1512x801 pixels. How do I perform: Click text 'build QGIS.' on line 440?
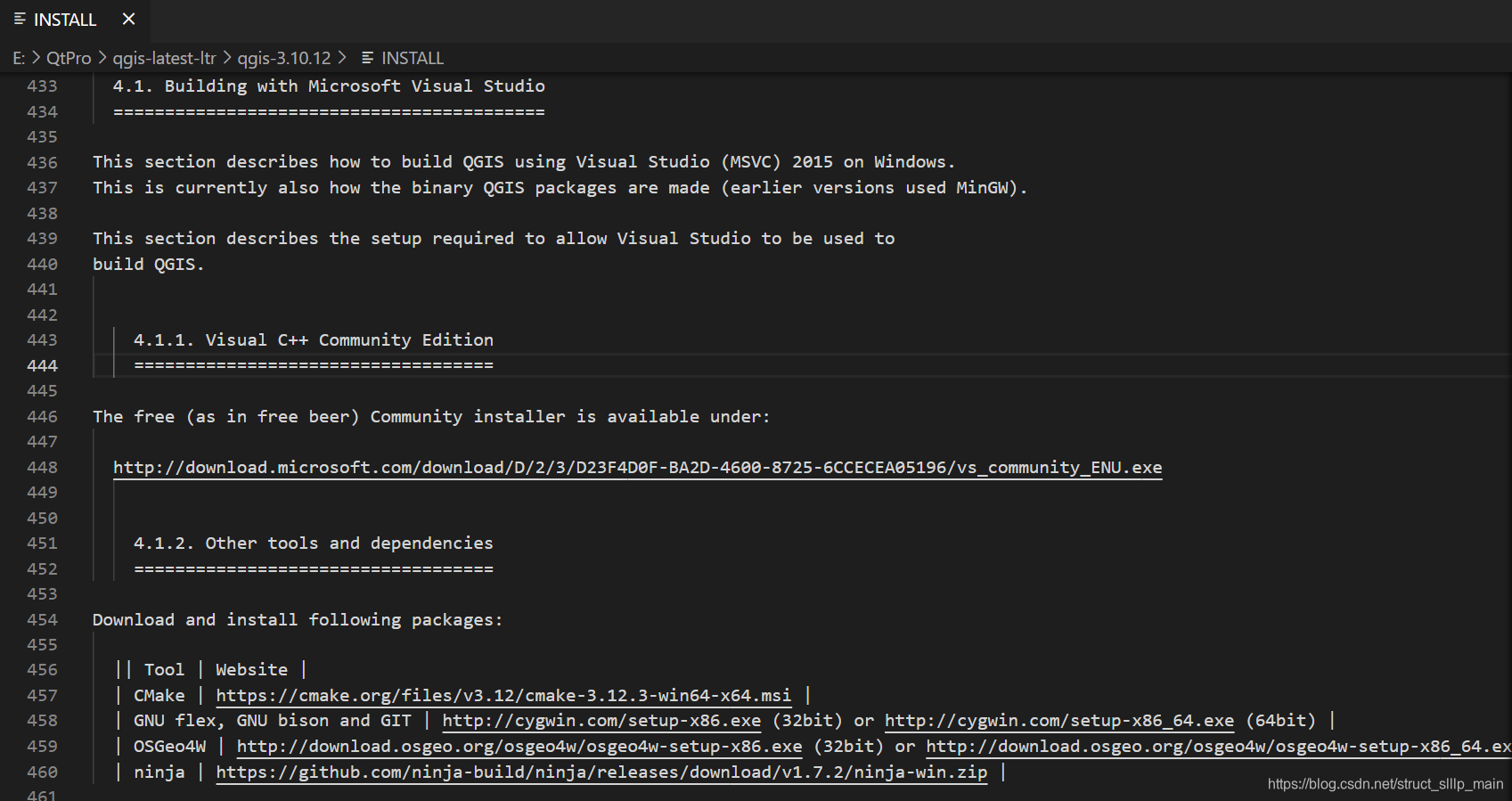149,265
